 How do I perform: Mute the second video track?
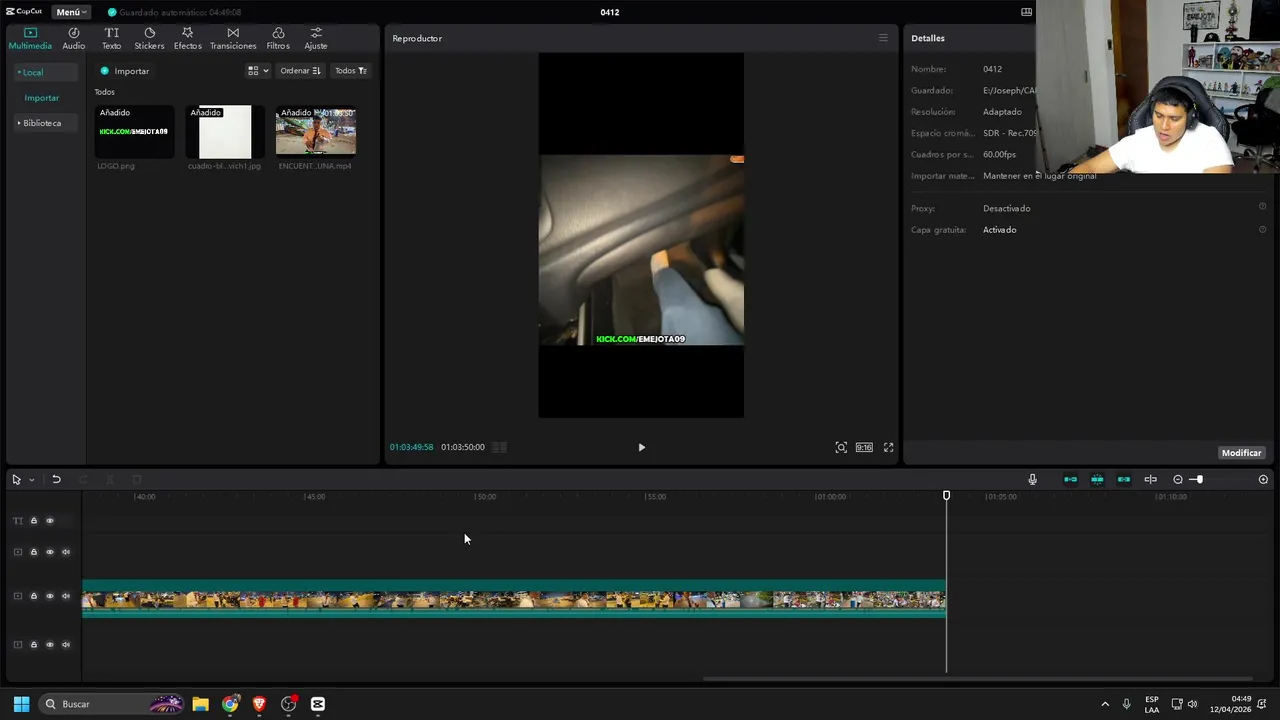tap(66, 552)
